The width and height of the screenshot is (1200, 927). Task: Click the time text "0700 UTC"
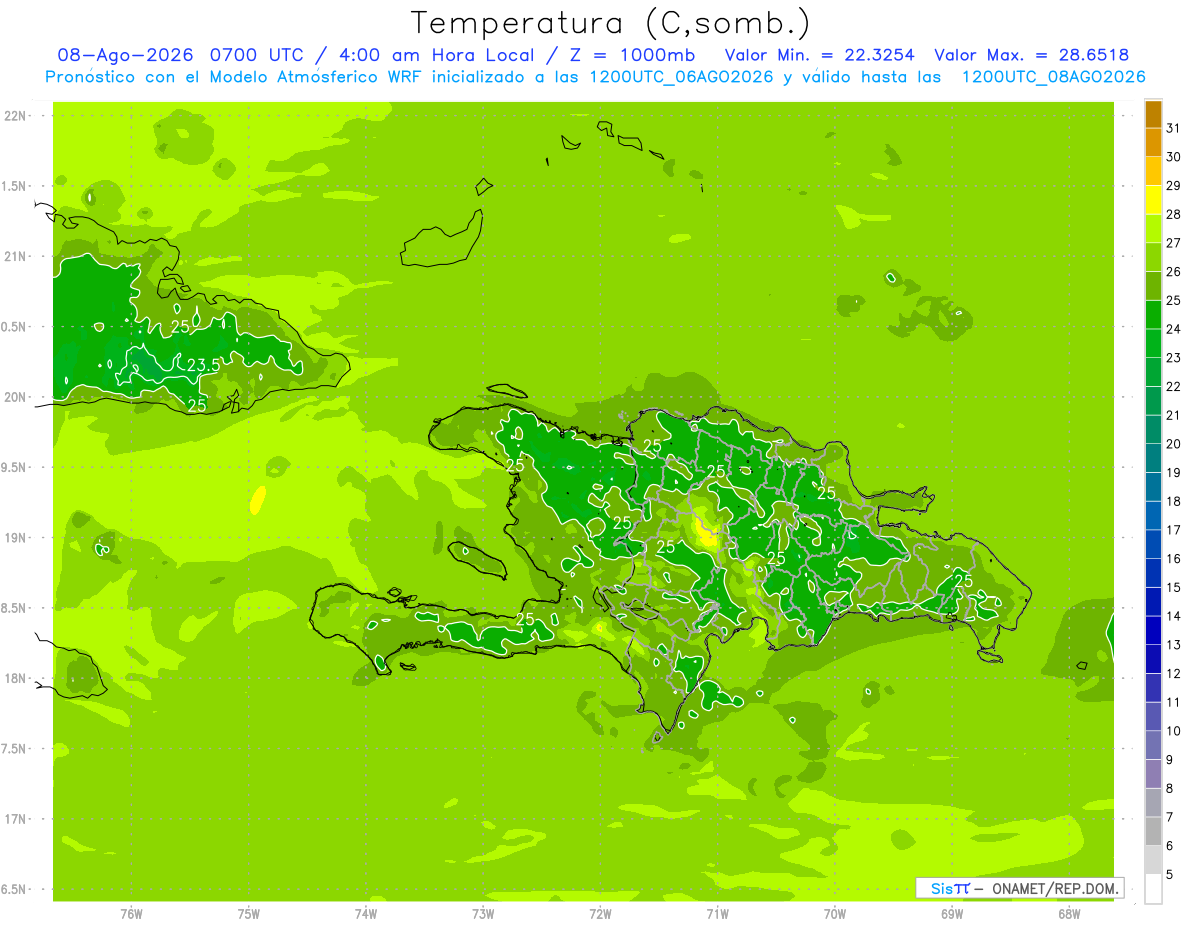(260, 55)
